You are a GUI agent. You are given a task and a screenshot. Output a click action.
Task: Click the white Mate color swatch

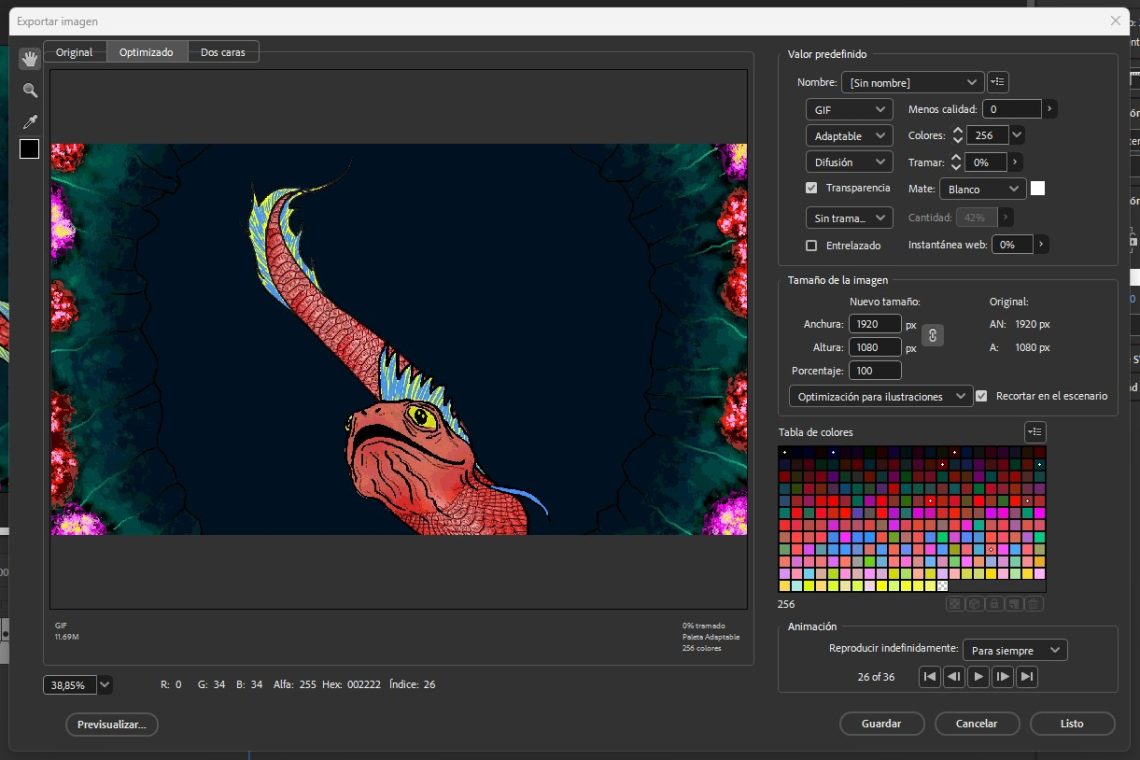[1038, 188]
